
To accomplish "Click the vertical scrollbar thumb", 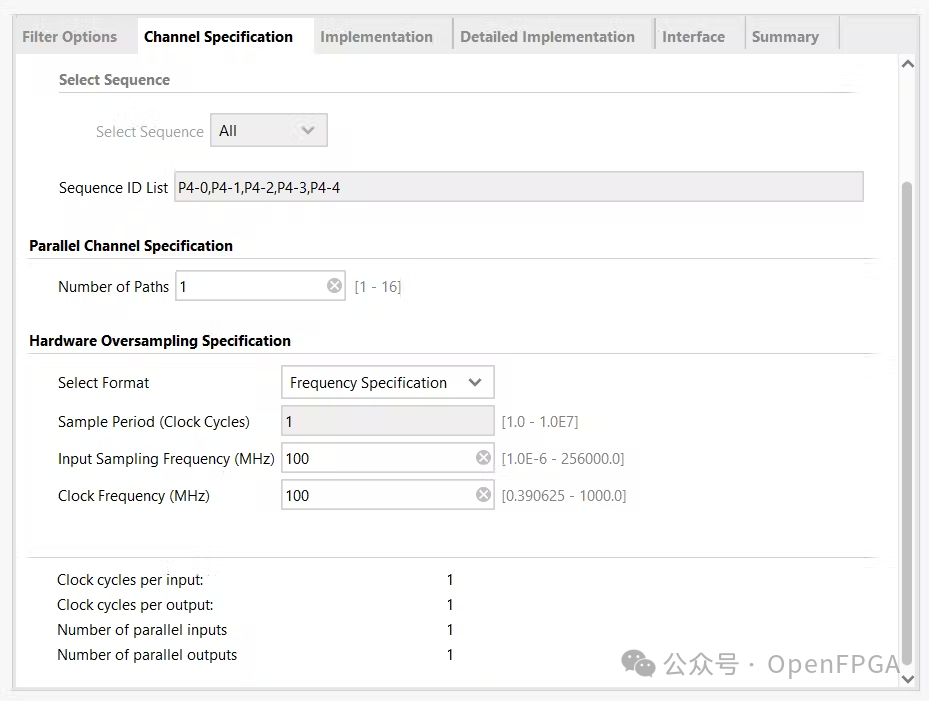I will pos(907,420).
